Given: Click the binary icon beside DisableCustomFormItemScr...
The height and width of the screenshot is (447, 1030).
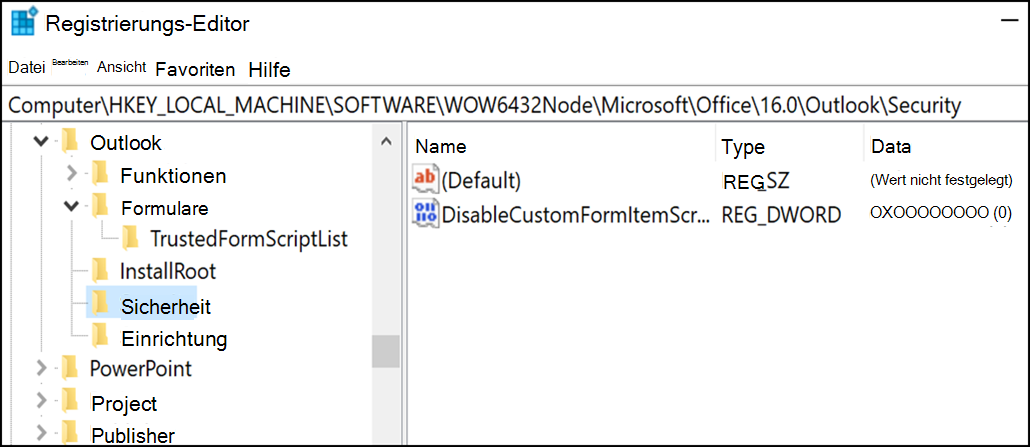Looking at the screenshot, I should tap(424, 214).
